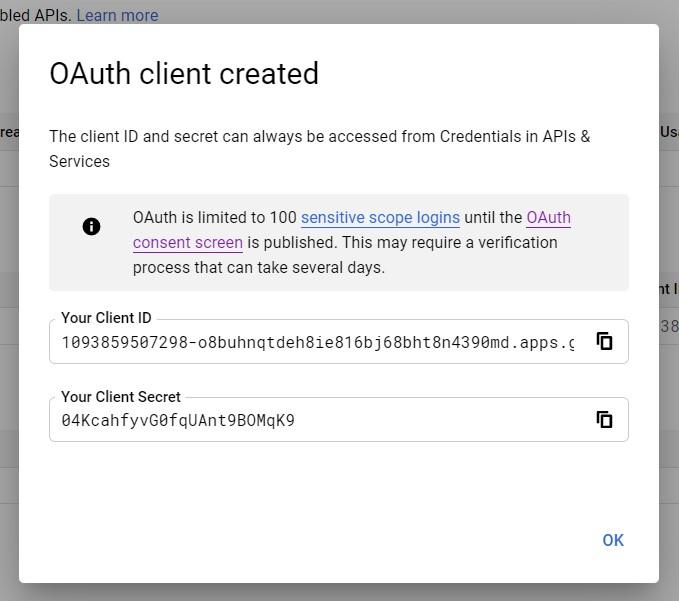This screenshot has width=679, height=601.
Task: Click the dimmed '38' text behind the dialog
Action: [x=669, y=326]
